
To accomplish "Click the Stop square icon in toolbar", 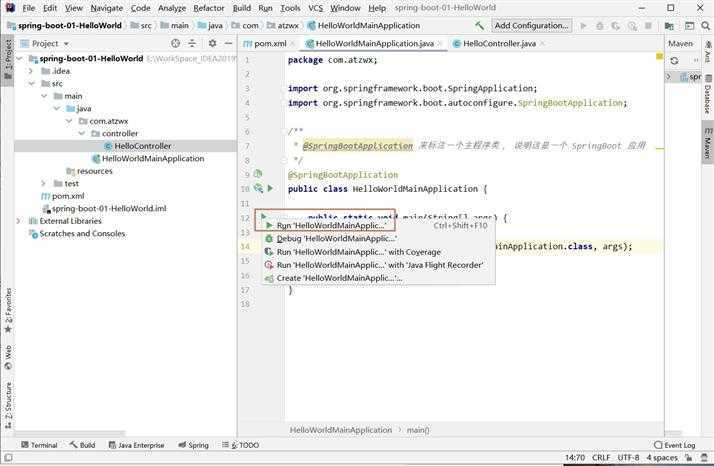I will pyautogui.click(x=648, y=26).
